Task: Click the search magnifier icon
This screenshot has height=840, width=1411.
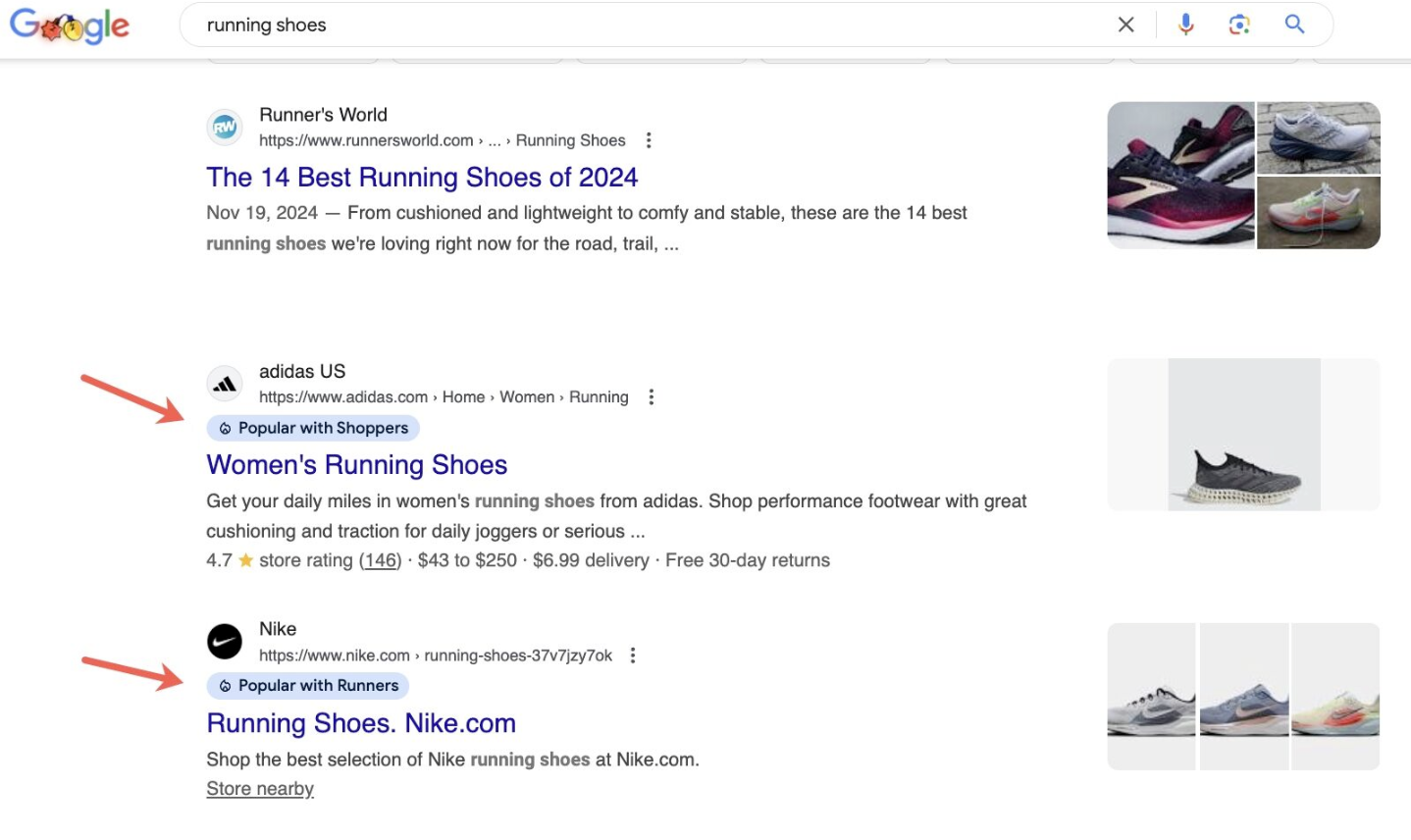Action: (1293, 25)
